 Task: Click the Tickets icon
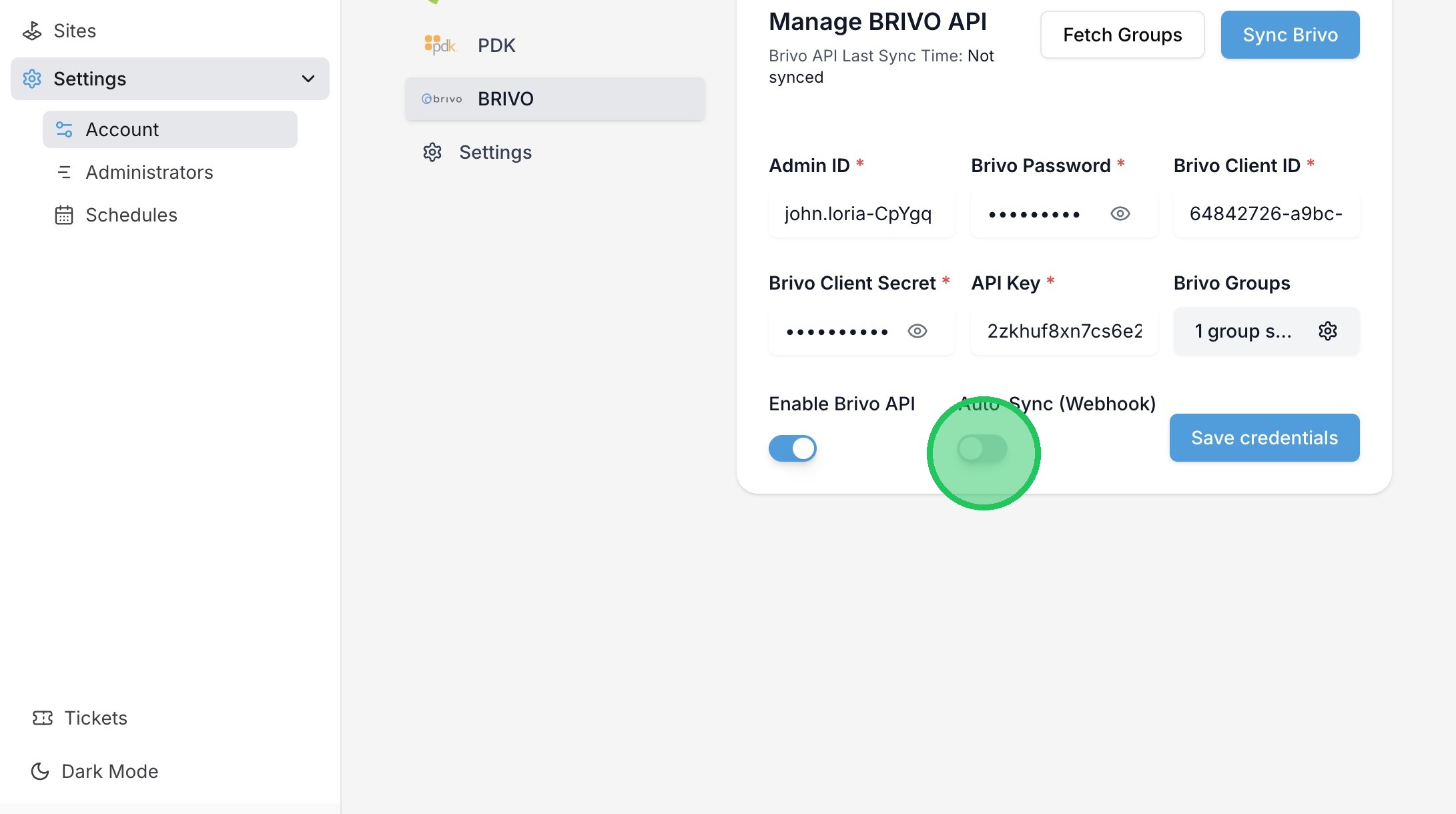43,718
